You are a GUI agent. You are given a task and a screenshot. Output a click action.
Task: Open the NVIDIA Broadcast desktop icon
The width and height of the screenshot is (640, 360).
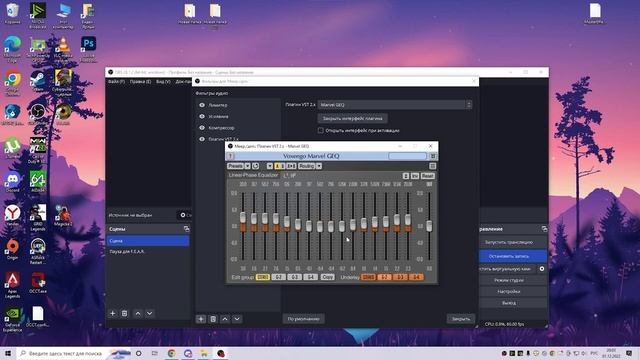38,15
